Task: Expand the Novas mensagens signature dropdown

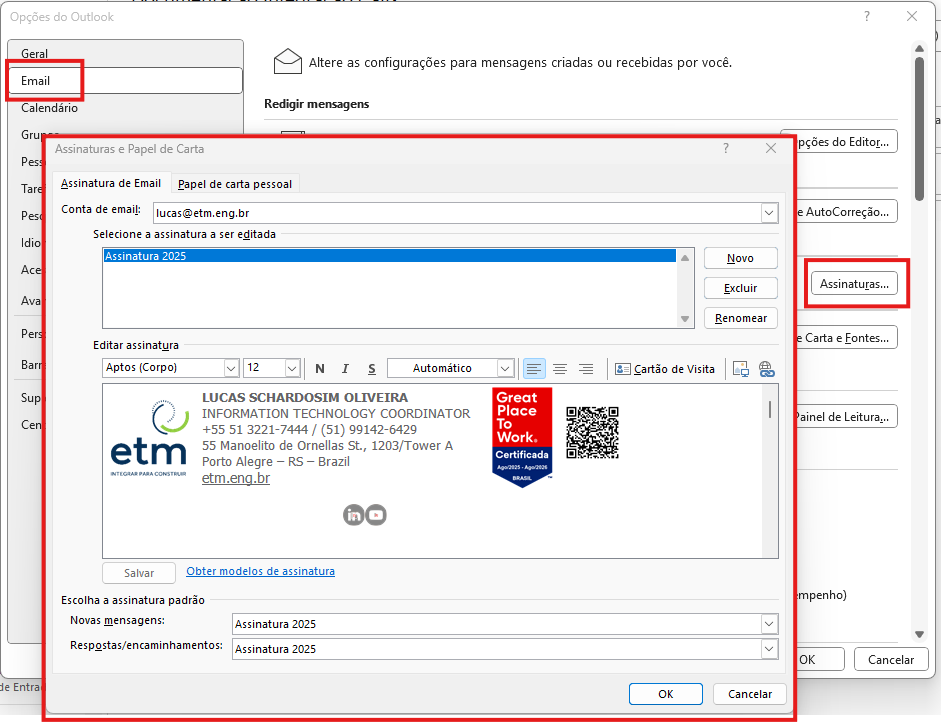Action: 768,624
